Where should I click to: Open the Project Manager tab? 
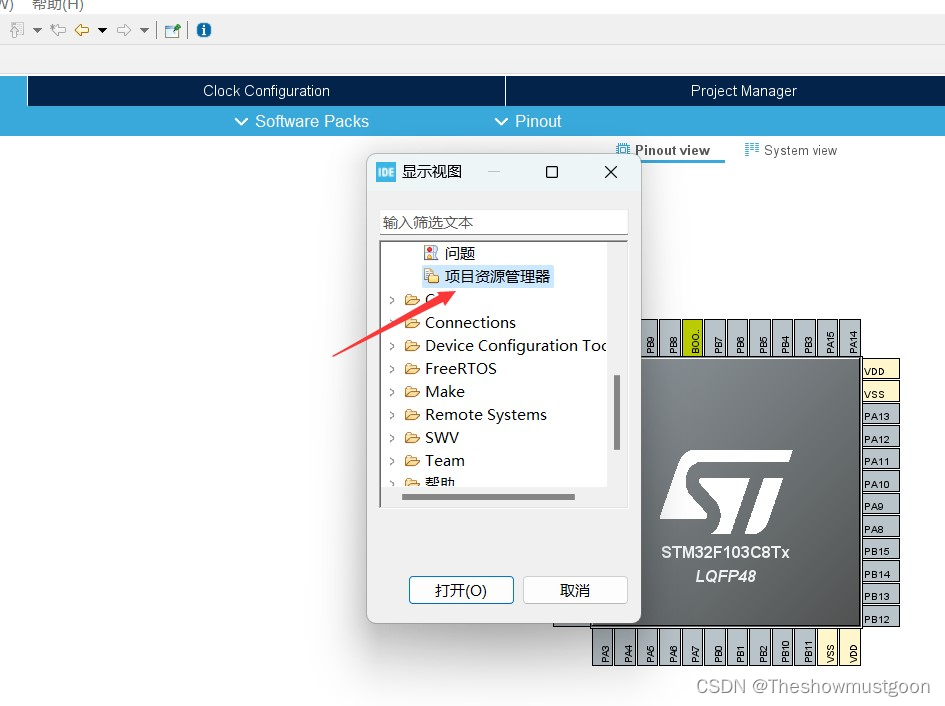744,91
